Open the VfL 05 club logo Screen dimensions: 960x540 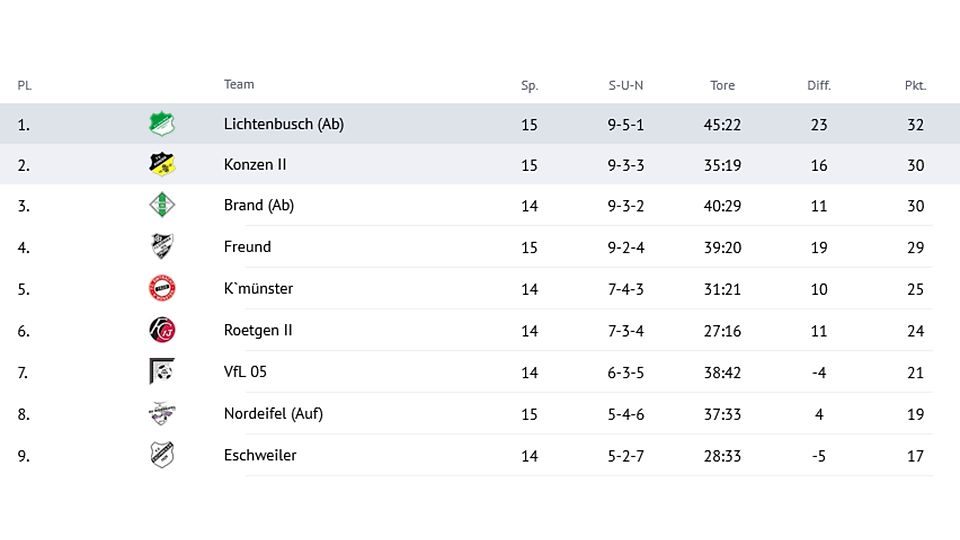[162, 371]
